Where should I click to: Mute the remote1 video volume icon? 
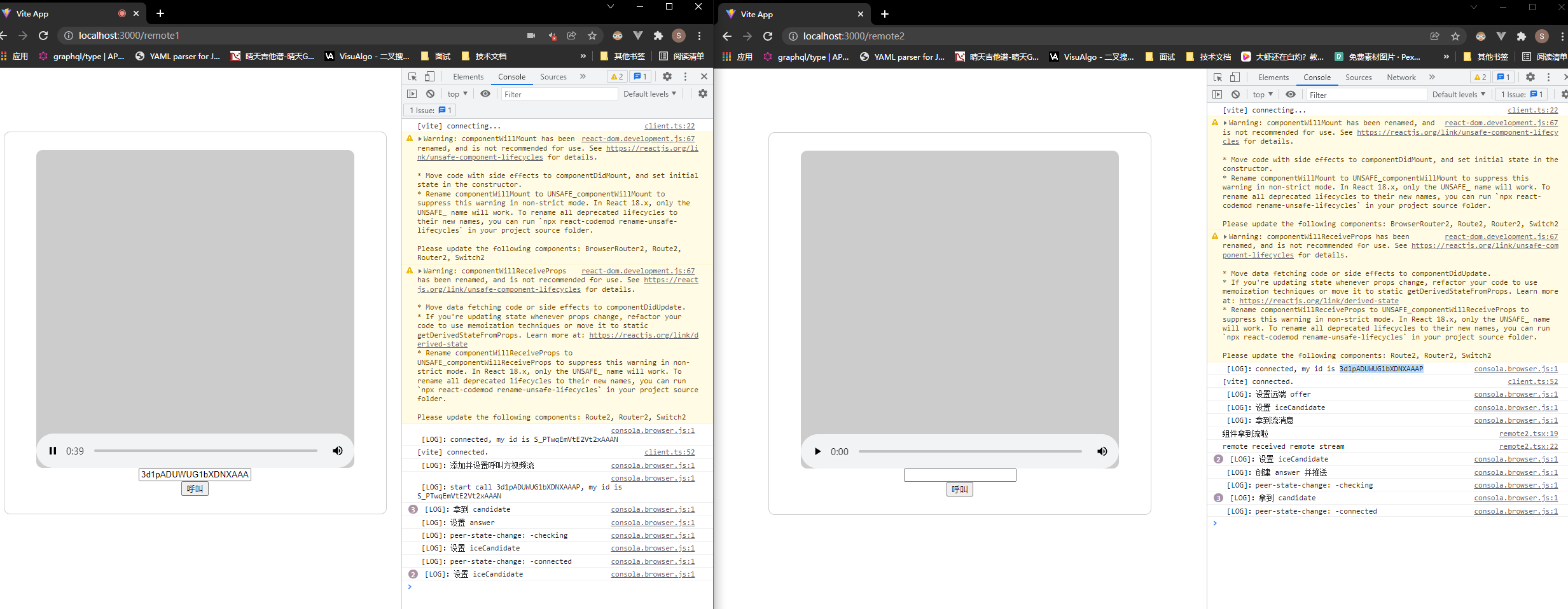point(338,451)
